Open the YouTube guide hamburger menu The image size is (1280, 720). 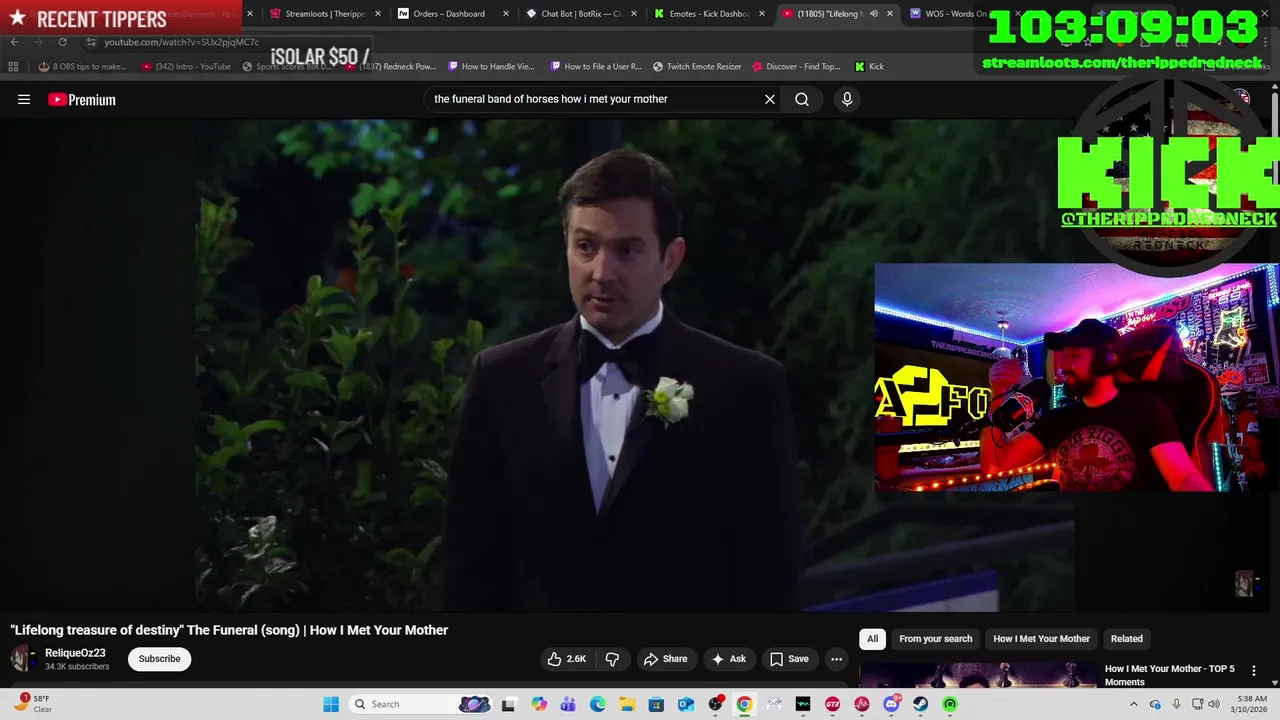(x=24, y=99)
